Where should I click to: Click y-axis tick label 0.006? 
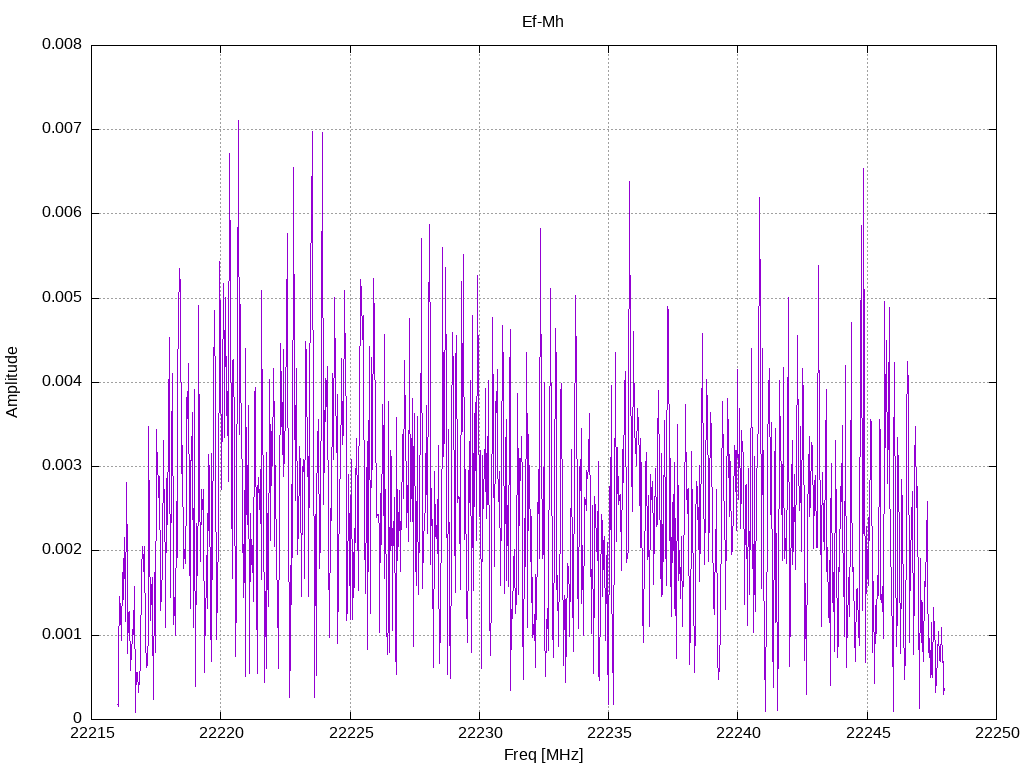click(x=62, y=213)
